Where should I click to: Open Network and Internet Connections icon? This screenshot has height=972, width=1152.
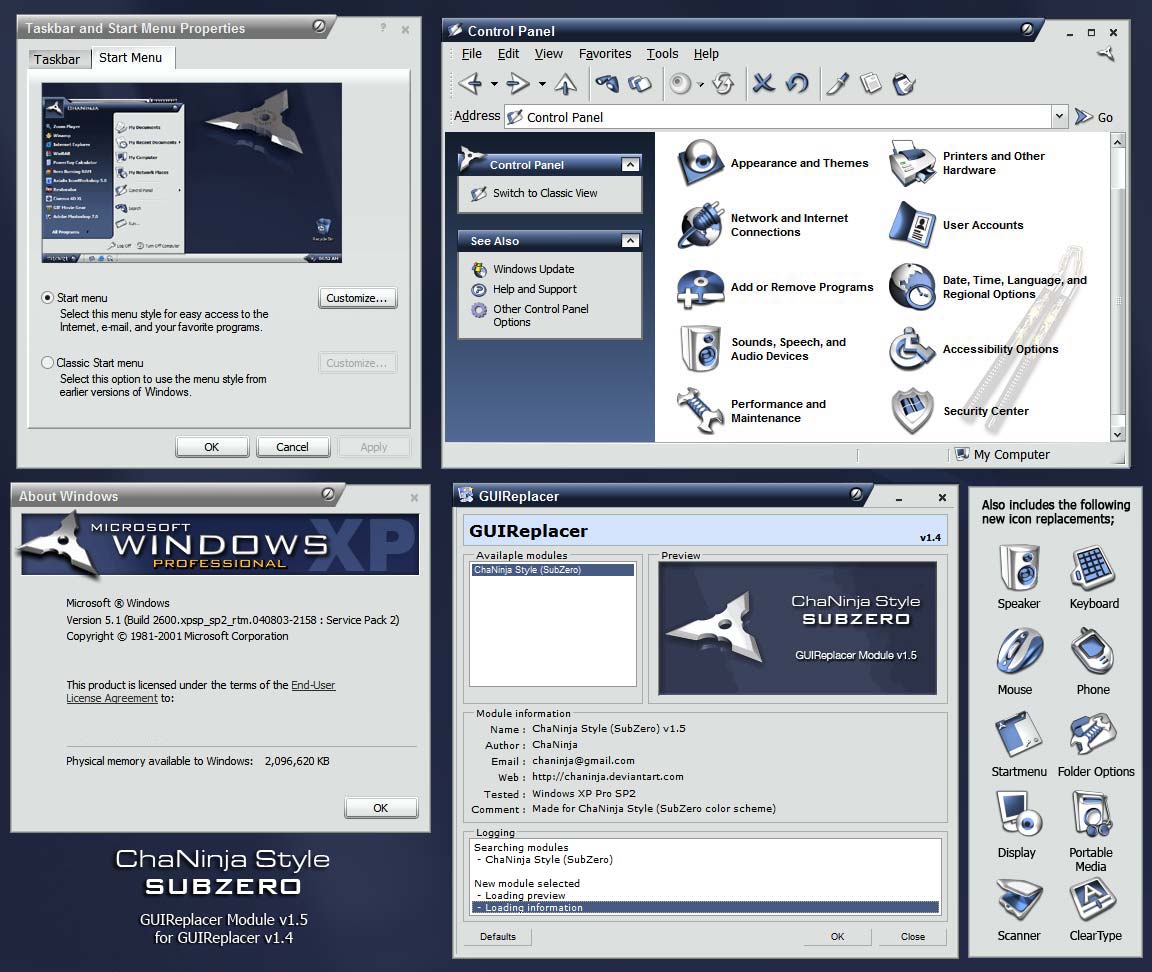pyautogui.click(x=700, y=225)
